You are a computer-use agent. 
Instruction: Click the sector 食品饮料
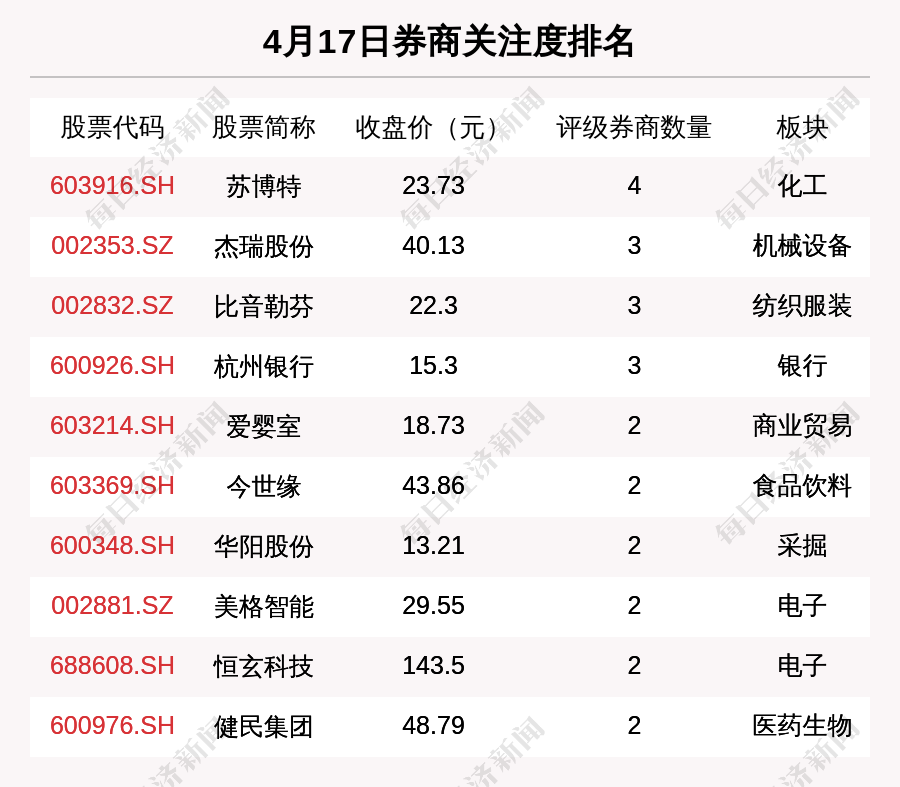(x=802, y=486)
